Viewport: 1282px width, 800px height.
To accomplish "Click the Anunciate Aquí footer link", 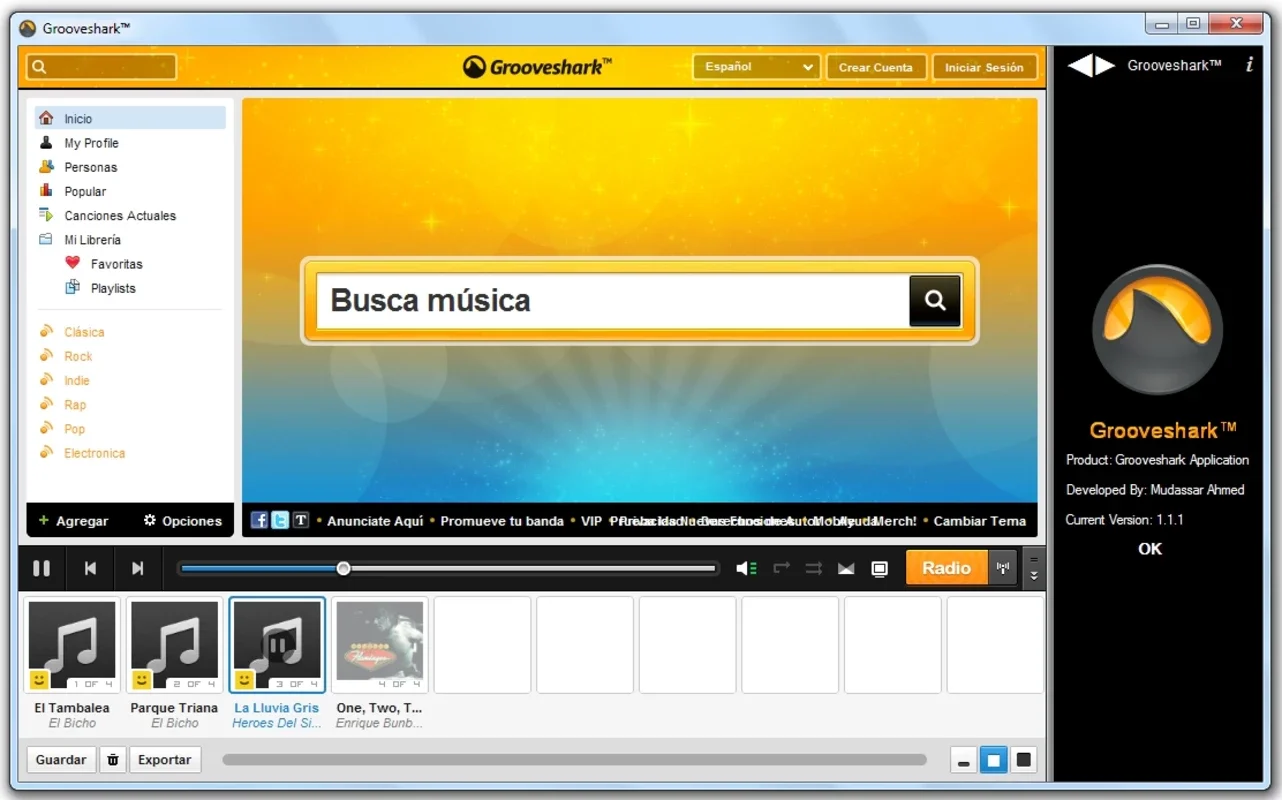I will (375, 521).
